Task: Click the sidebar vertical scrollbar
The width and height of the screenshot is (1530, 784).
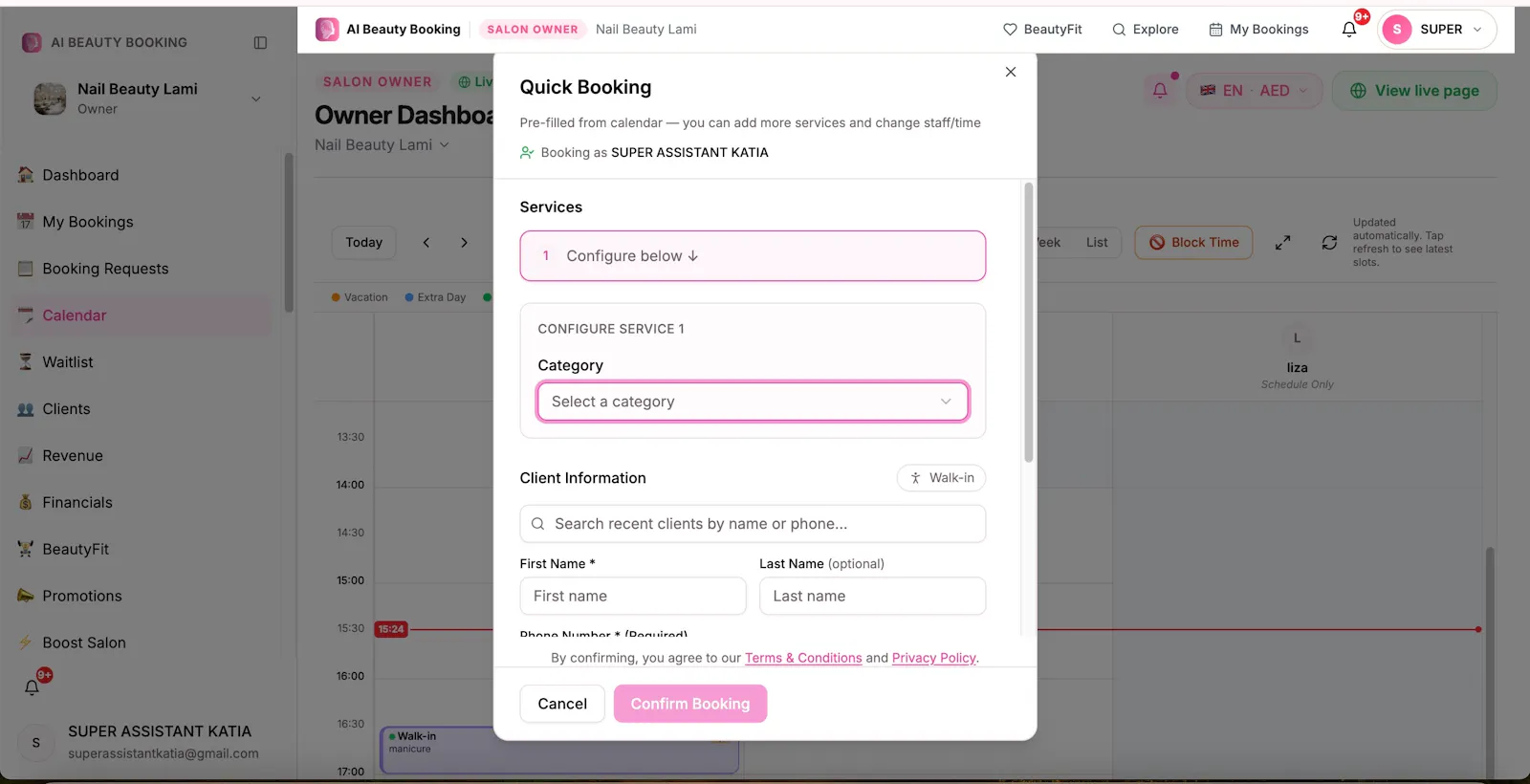Action: click(289, 231)
